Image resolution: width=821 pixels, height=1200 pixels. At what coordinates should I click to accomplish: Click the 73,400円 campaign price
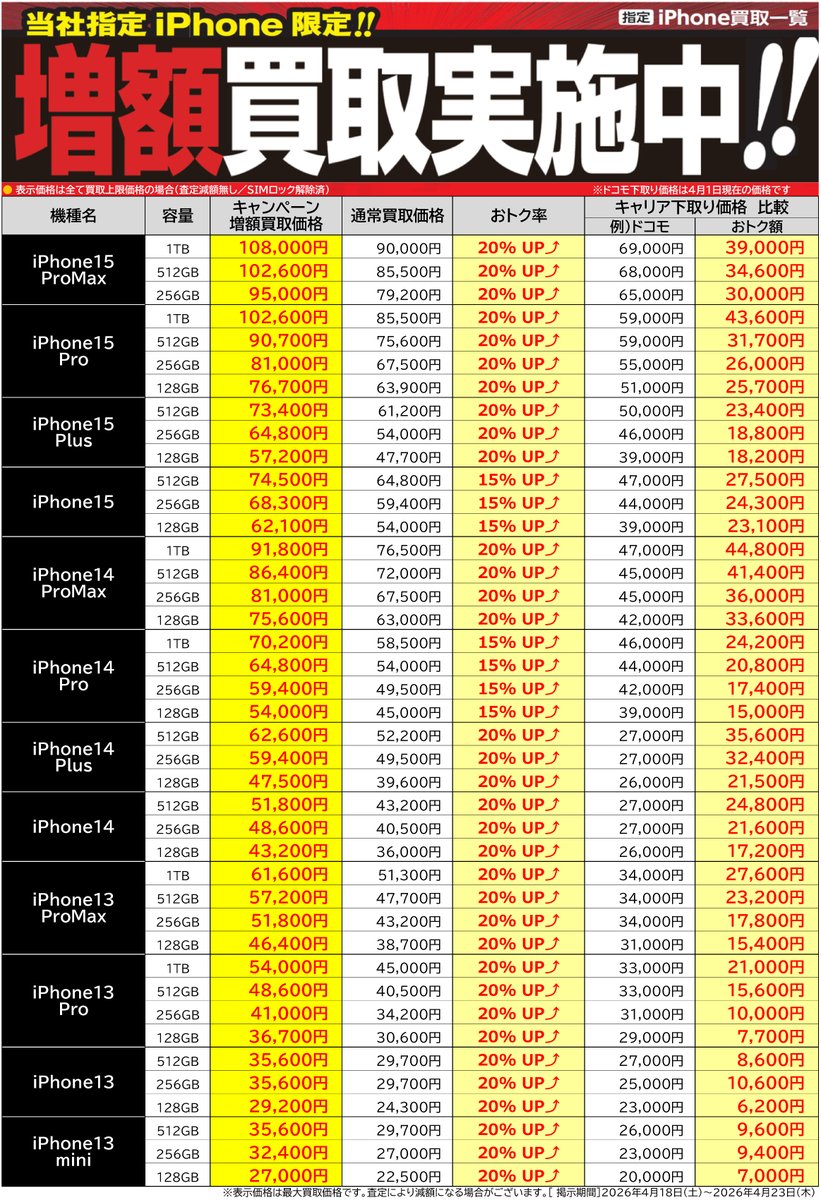[289, 410]
